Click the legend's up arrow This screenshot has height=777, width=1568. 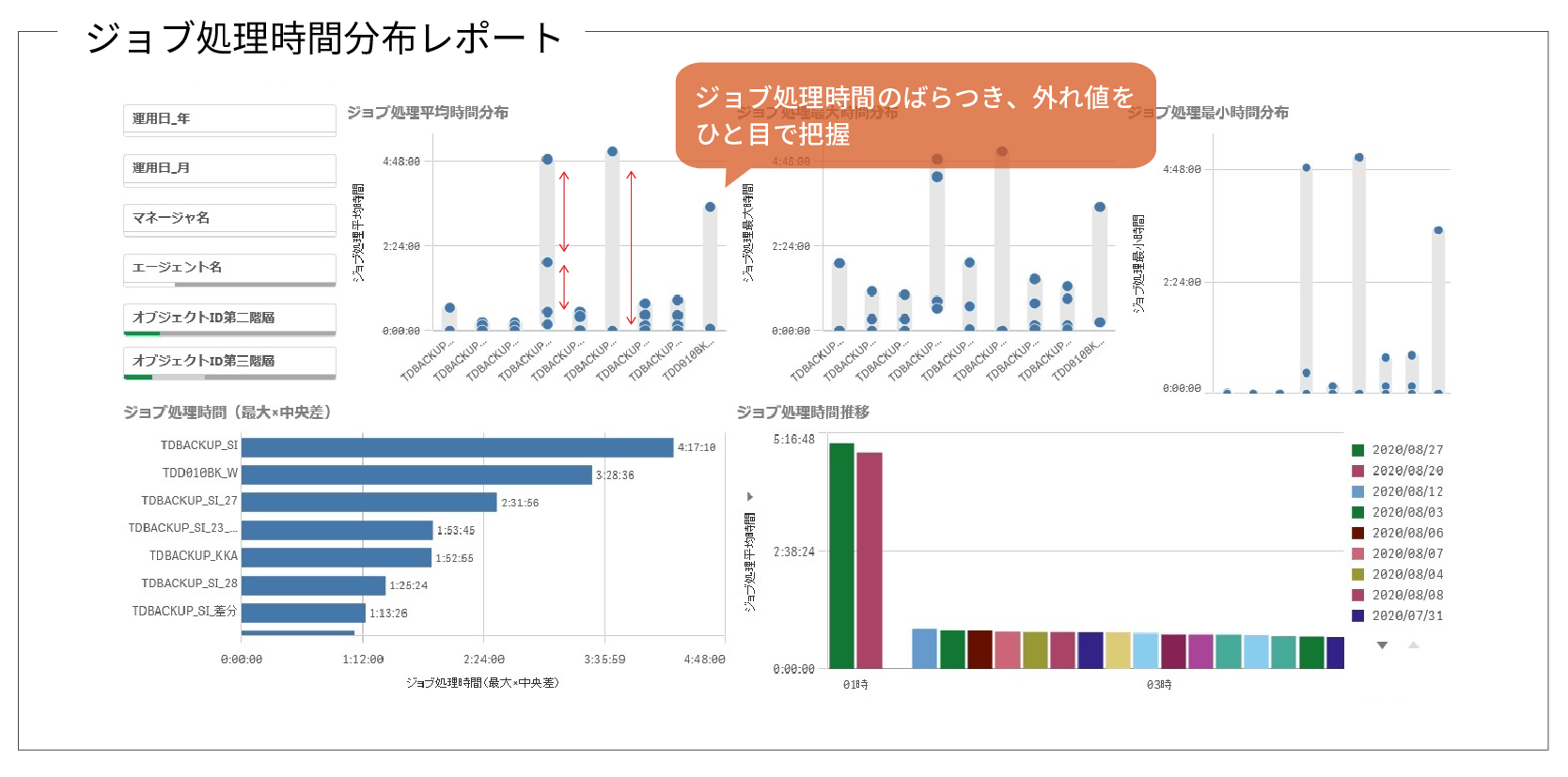1413,645
